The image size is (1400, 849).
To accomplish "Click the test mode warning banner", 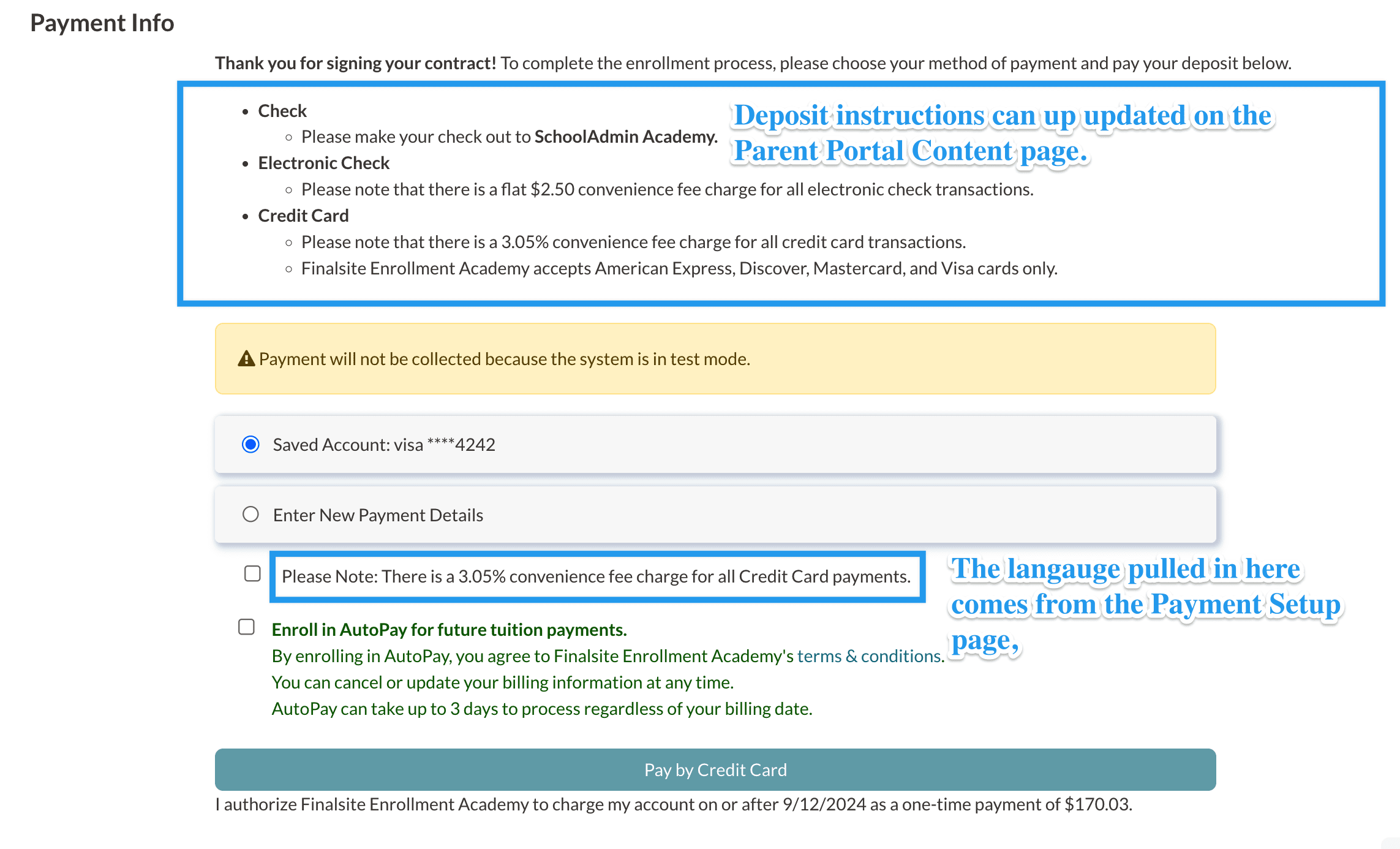I will [715, 359].
